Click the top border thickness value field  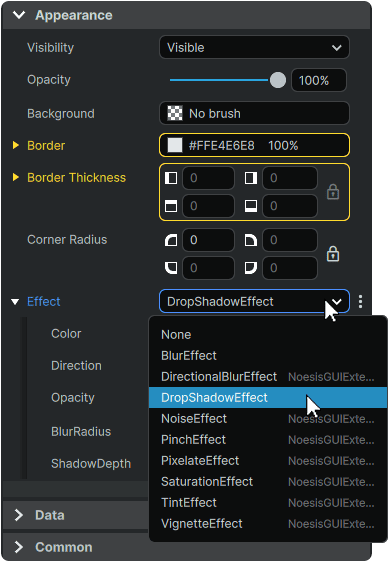coord(208,206)
